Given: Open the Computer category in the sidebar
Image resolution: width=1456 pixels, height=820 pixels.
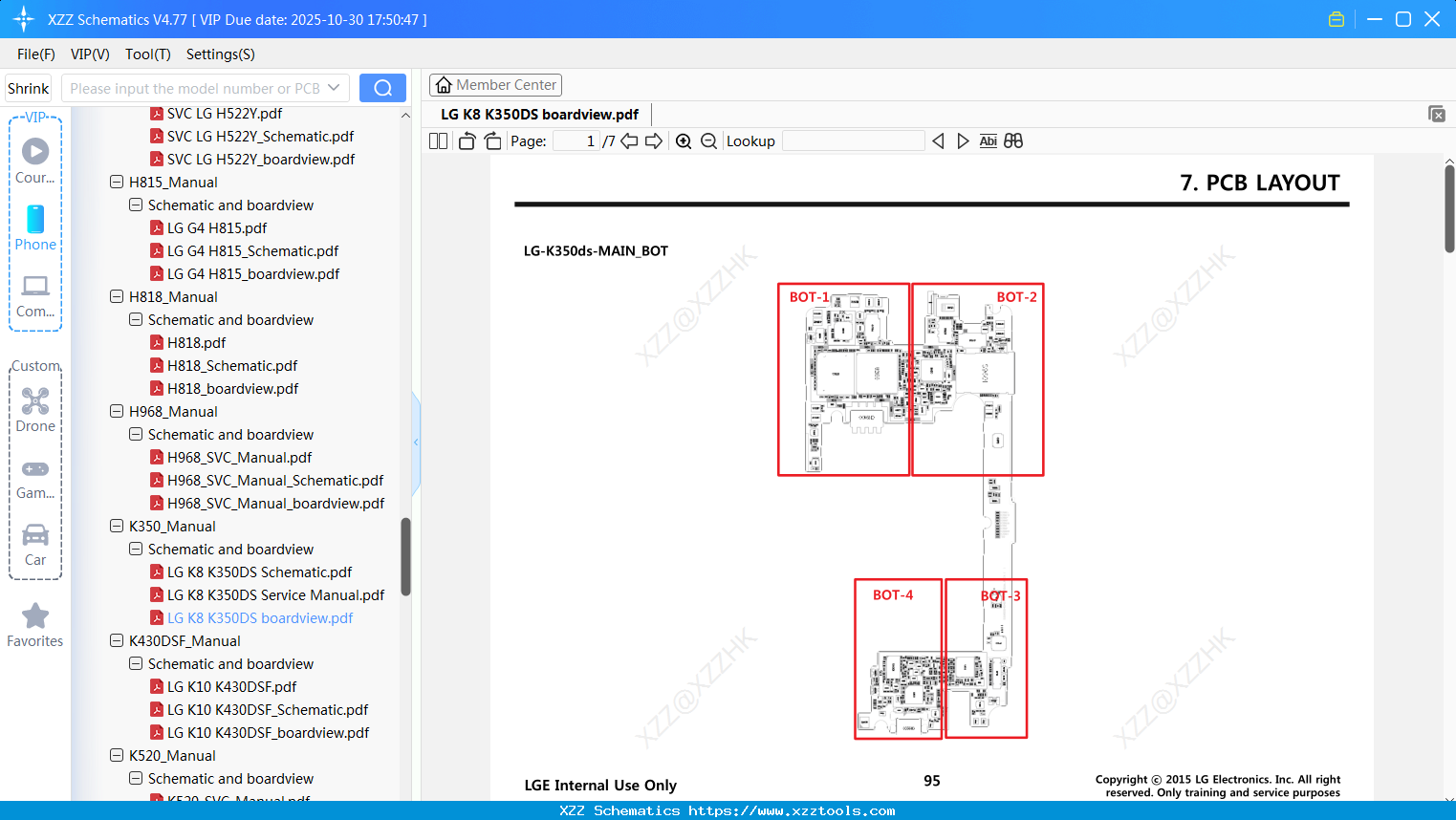Looking at the screenshot, I should (x=35, y=295).
